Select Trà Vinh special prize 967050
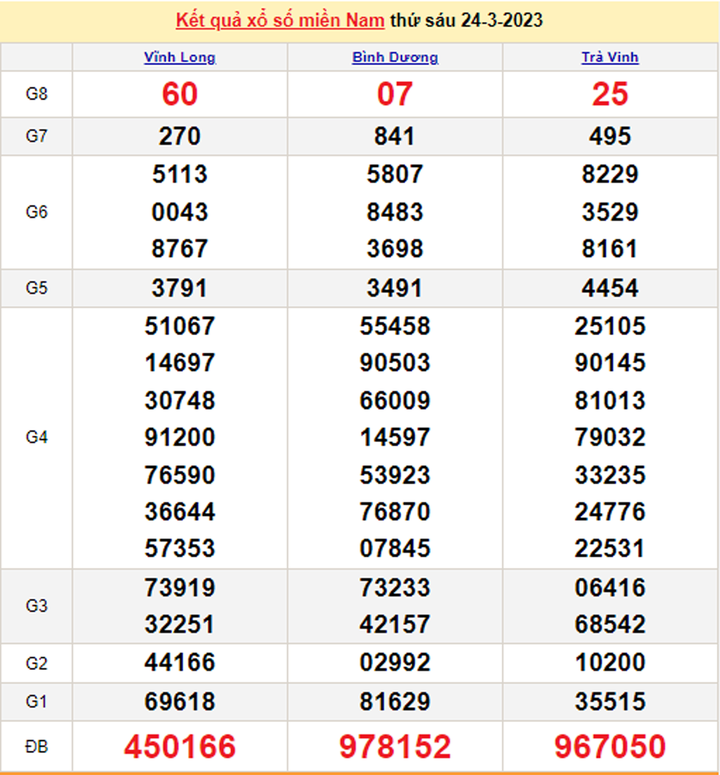This screenshot has width=720, height=775. click(610, 746)
